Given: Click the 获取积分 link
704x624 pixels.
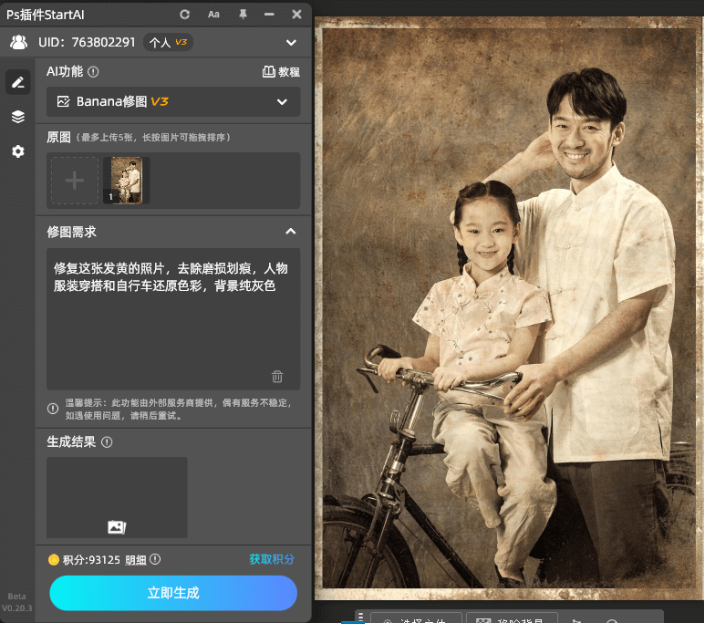Looking at the screenshot, I should tap(272, 560).
